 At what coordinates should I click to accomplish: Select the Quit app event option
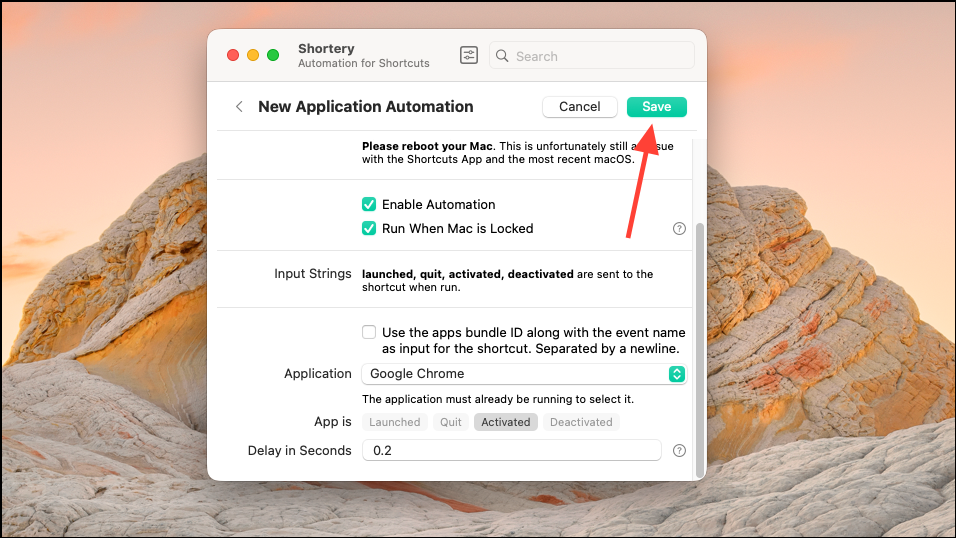pos(451,422)
